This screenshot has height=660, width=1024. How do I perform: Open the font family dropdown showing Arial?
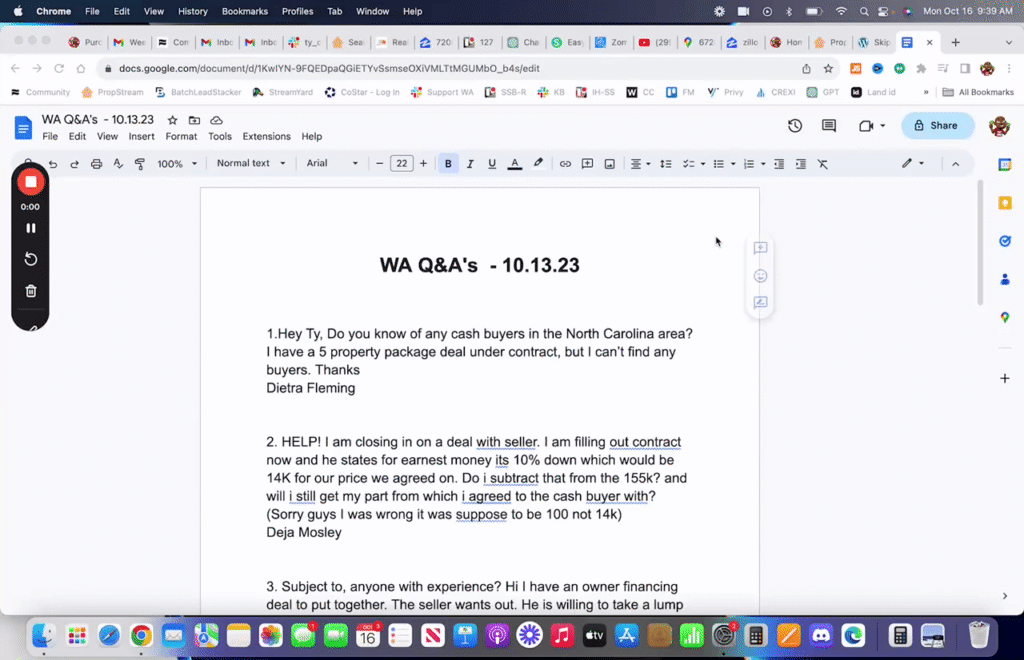click(330, 163)
